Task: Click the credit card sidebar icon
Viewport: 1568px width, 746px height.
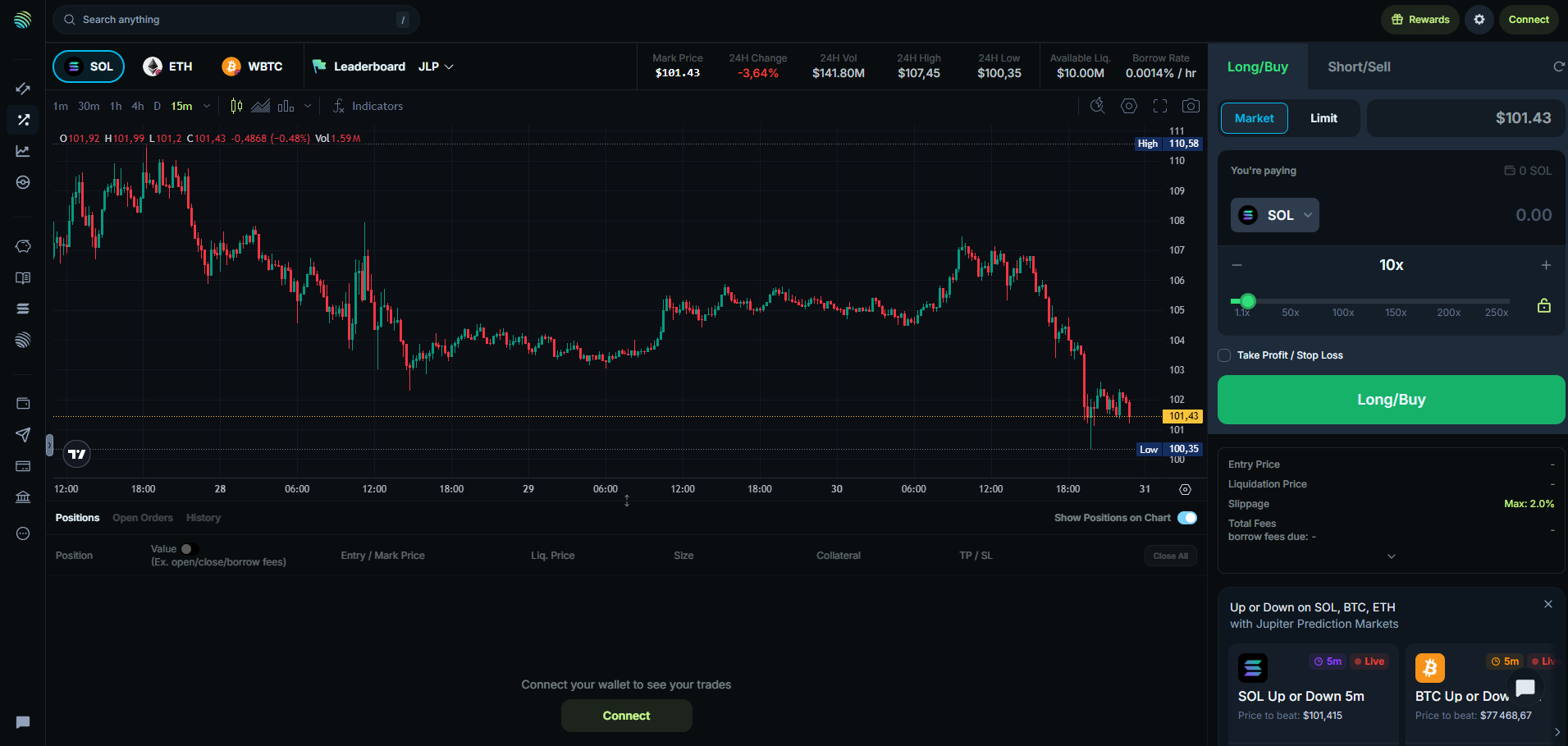Action: [x=23, y=466]
